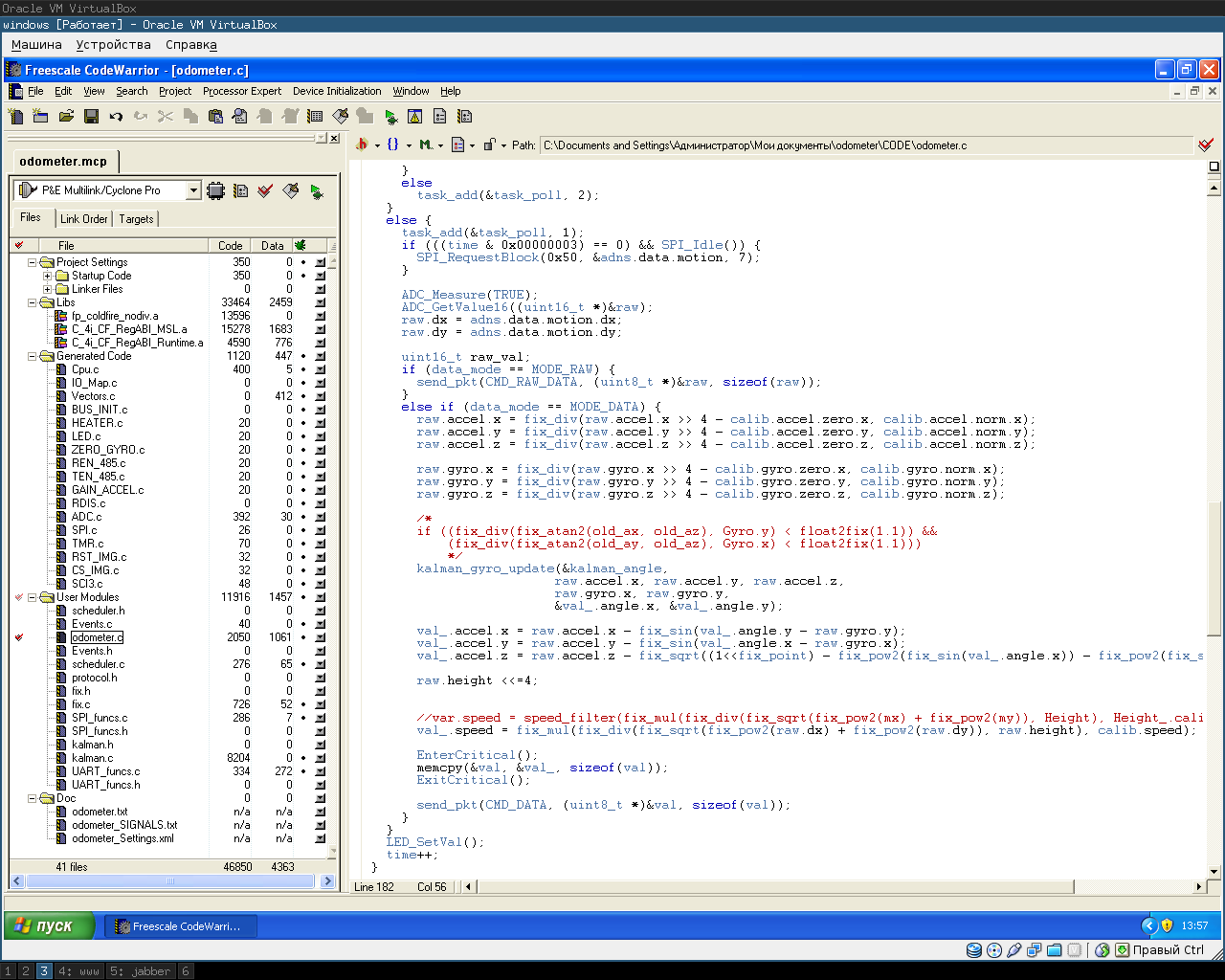
Task: Switch to the Link Order tab
Action: coord(83,219)
